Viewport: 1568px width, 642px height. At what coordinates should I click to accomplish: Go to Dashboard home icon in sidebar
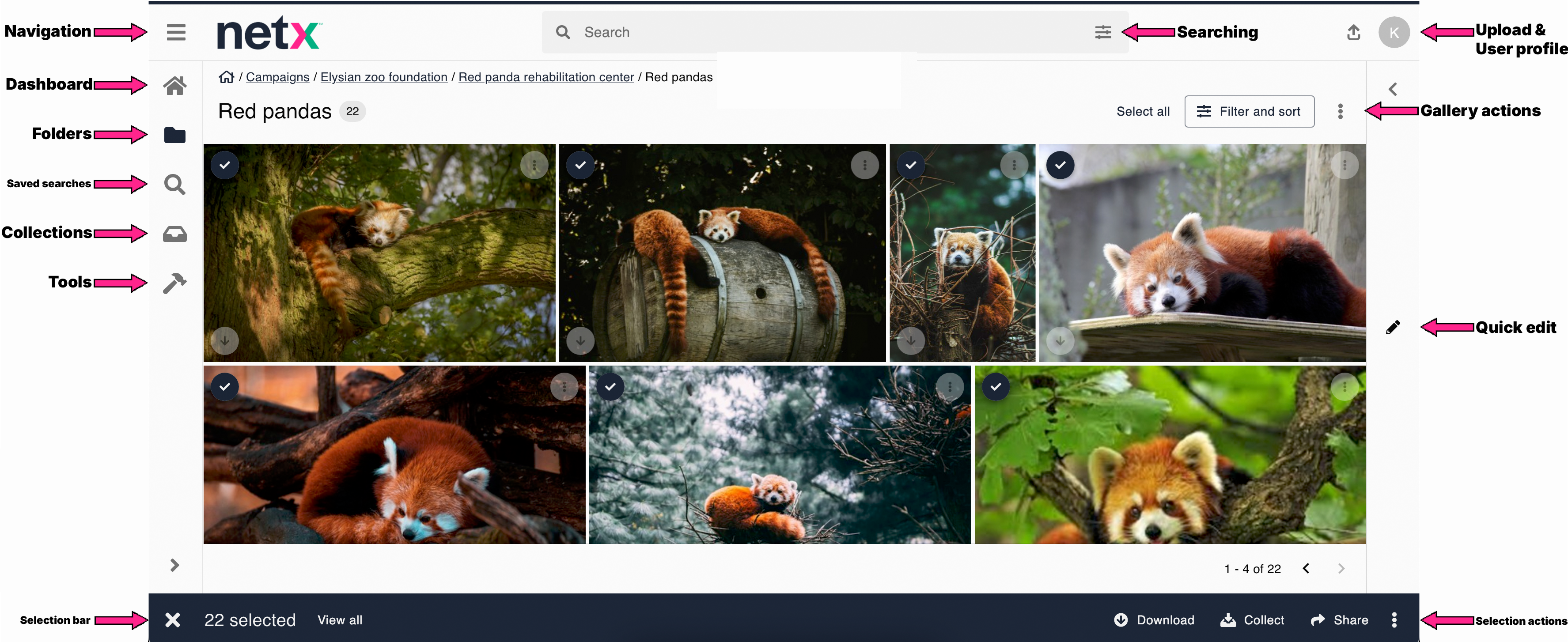175,86
